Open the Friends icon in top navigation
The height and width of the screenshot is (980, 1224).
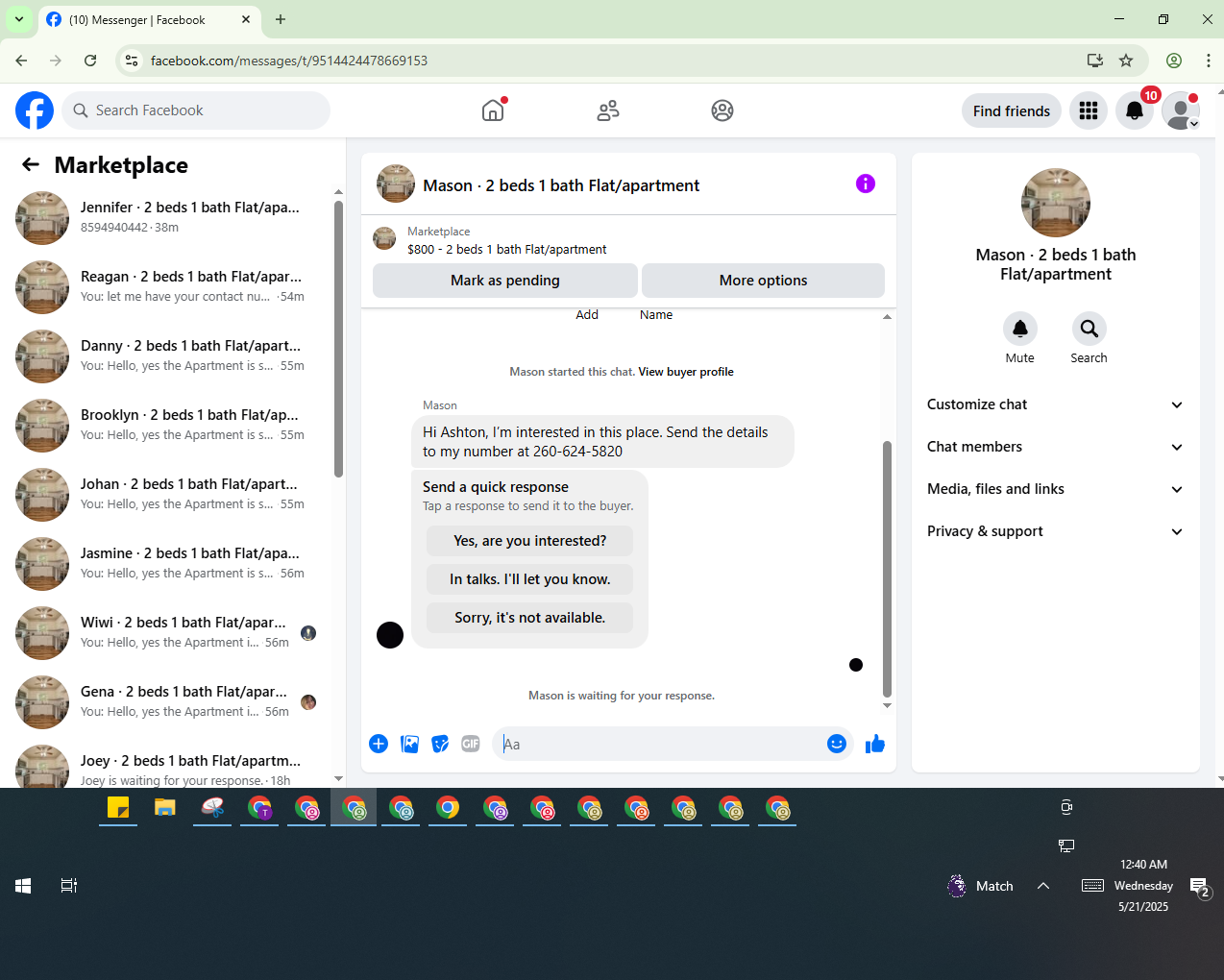pyautogui.click(x=608, y=110)
